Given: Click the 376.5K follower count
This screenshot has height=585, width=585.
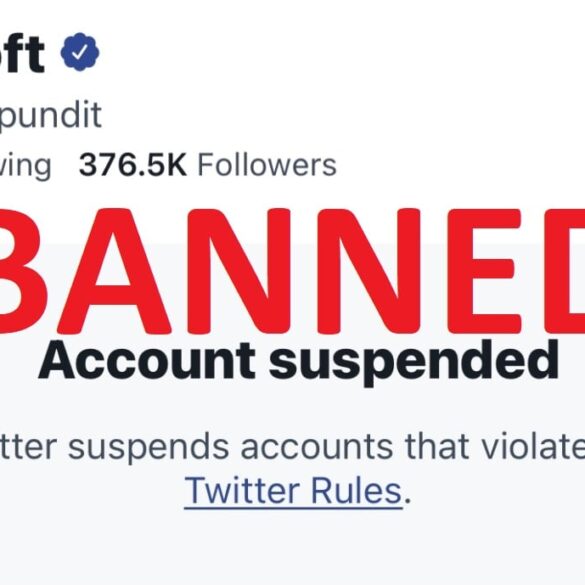Looking at the screenshot, I should click(132, 165).
